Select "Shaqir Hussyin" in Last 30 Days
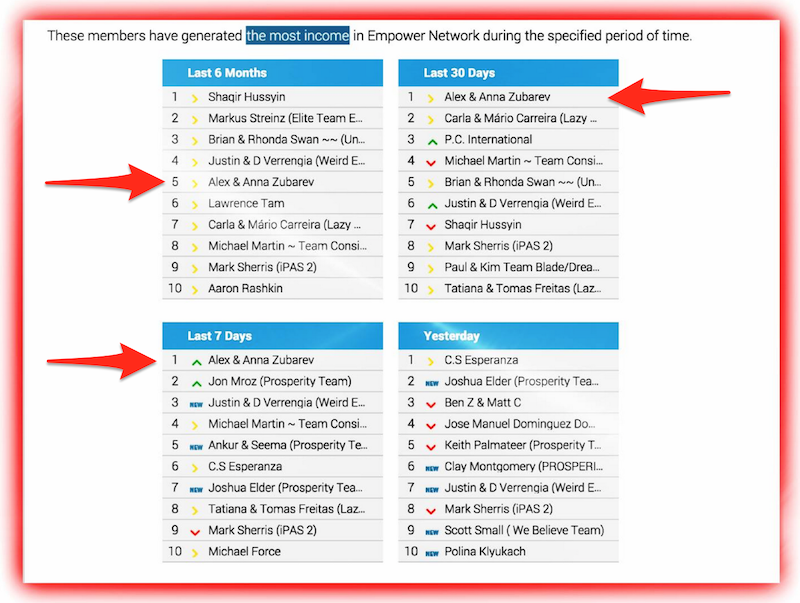The image size is (800, 603). tap(483, 225)
